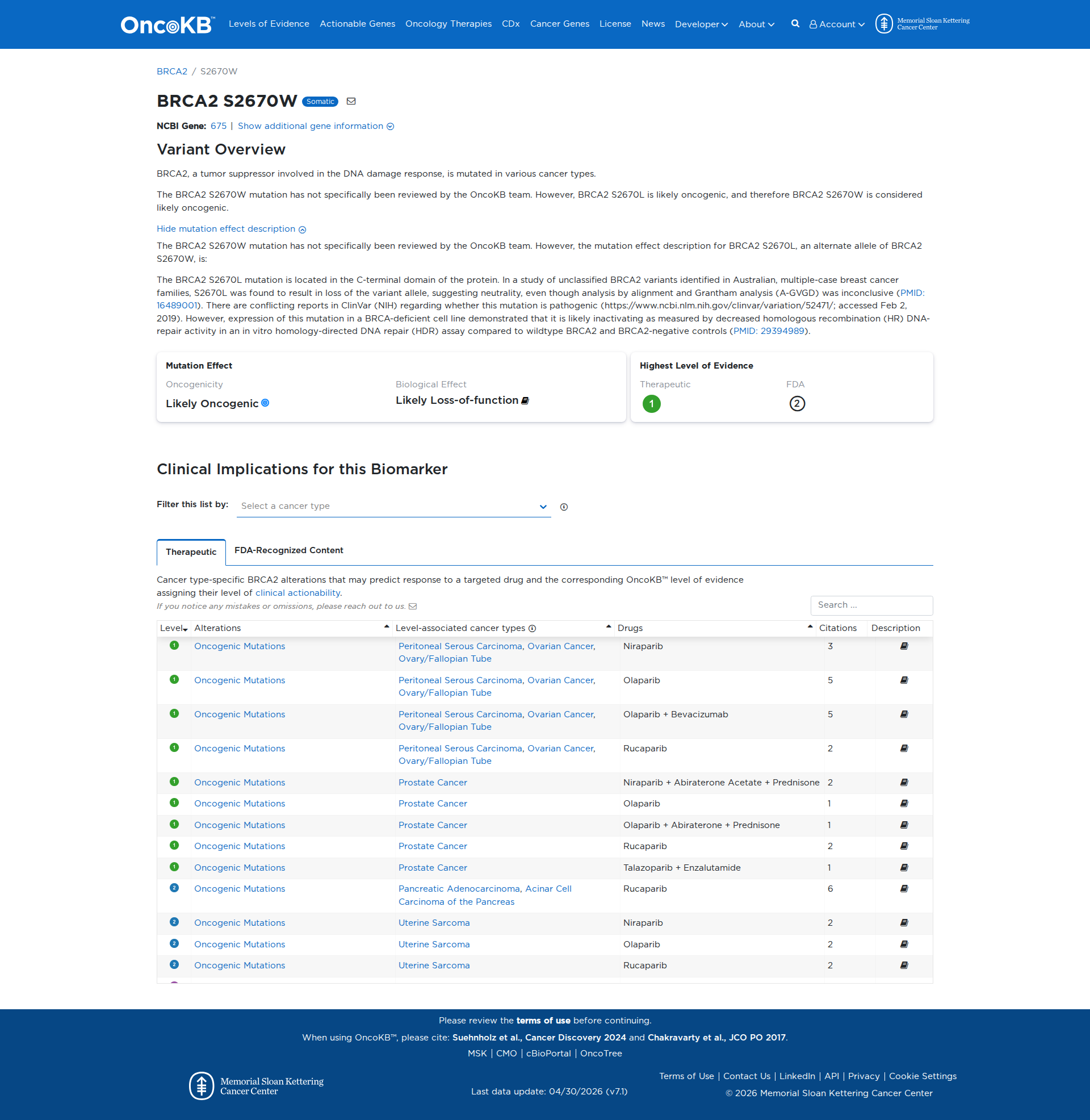Open LinkedIn footer link
Screen dimensions: 1090x1120
pos(797,1076)
